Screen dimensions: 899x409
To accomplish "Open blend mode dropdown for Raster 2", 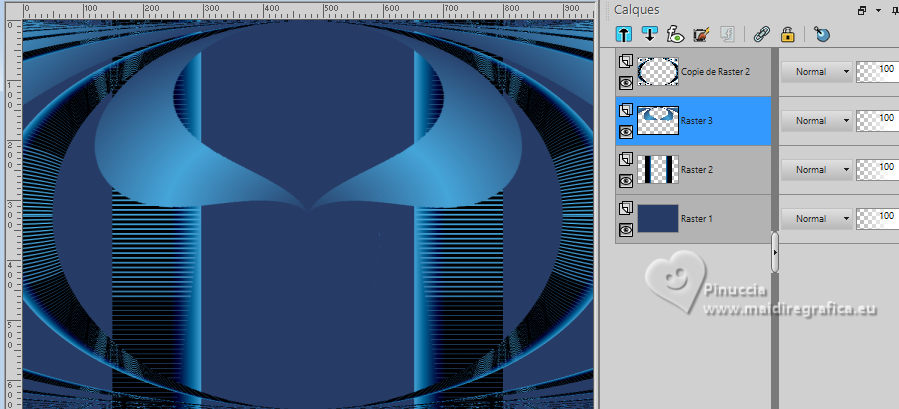I will click(x=816, y=170).
